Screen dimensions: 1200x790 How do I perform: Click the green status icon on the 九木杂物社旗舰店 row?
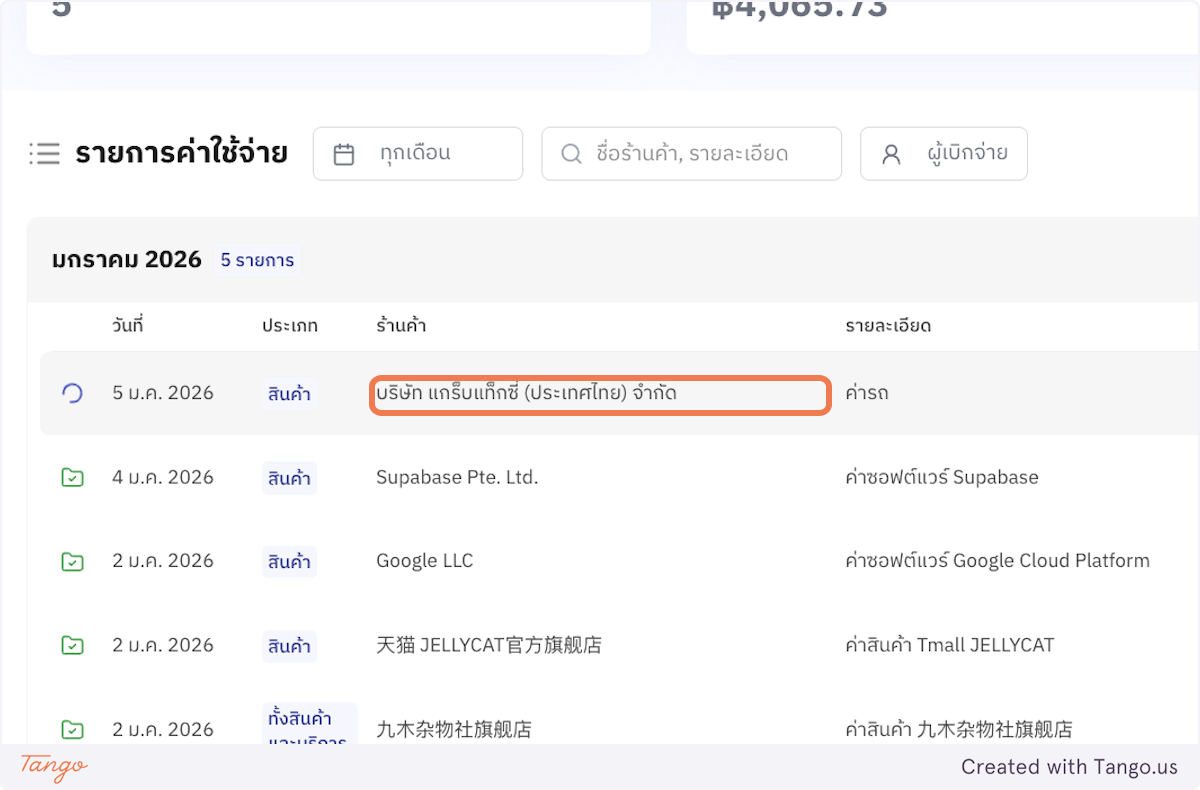72,729
